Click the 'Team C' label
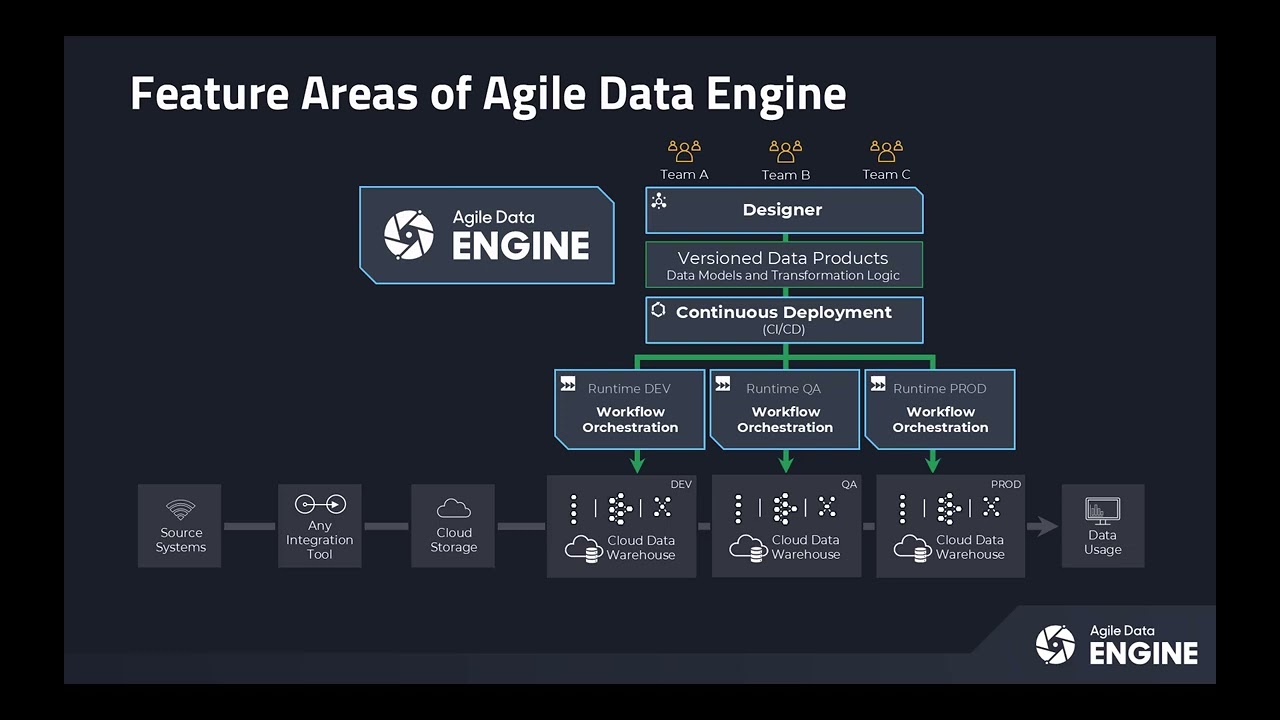1280x720 pixels. click(887, 175)
